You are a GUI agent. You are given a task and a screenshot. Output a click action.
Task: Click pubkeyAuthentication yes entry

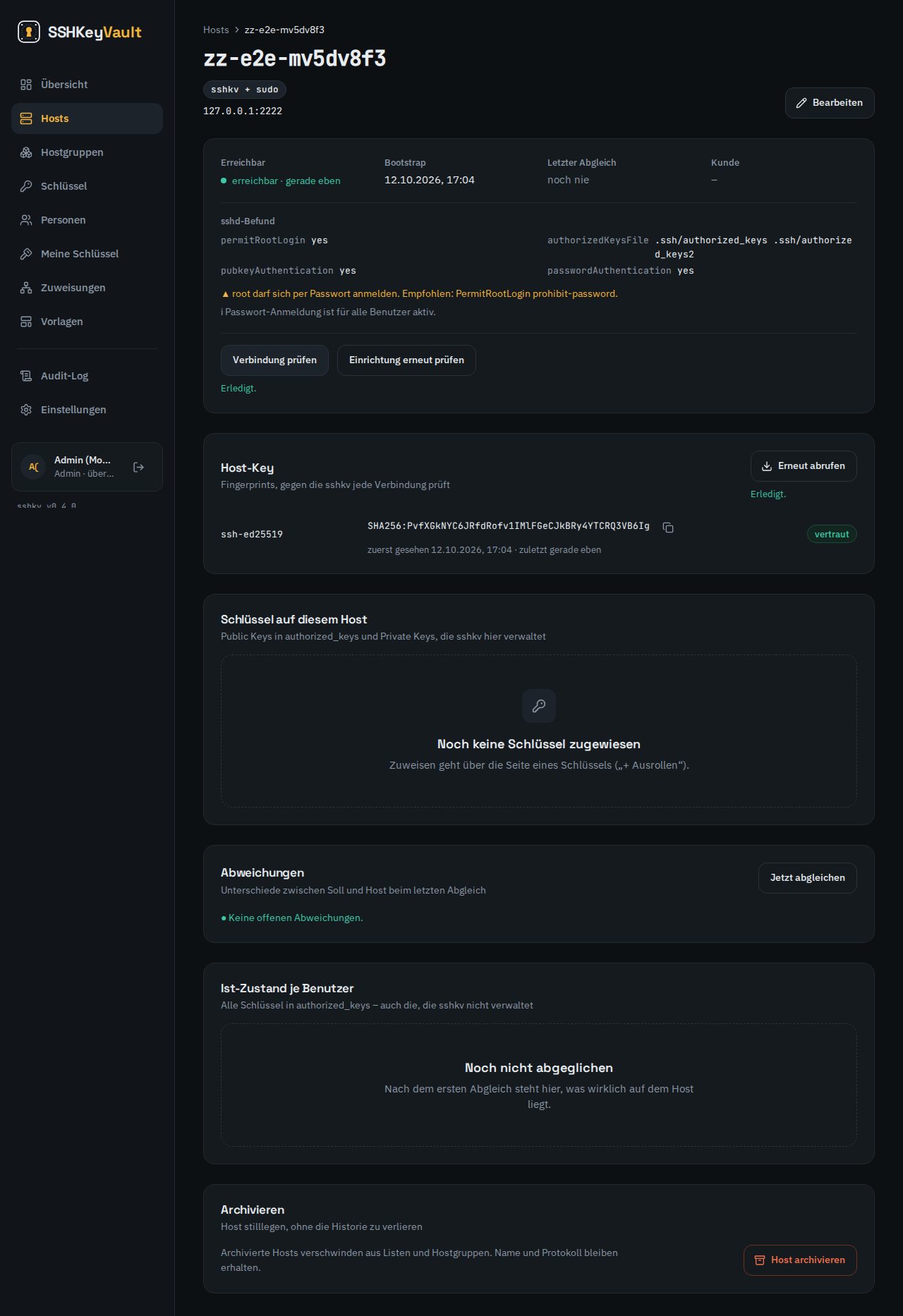[289, 271]
